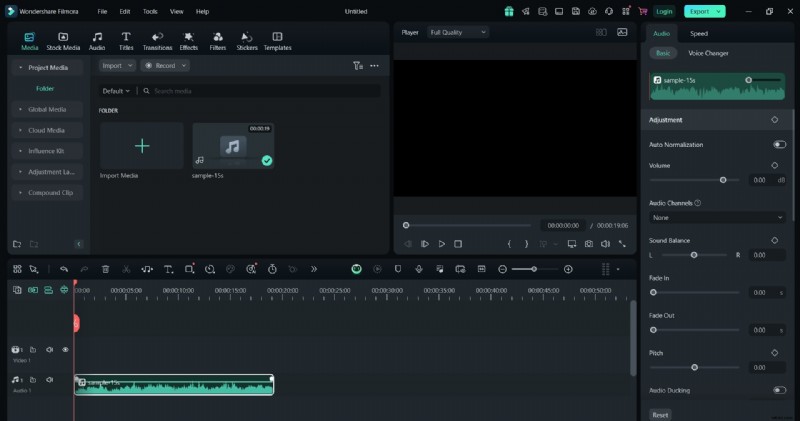Click the voiceover microphone icon in timeline toolbar
This screenshot has width=800, height=421.
(x=419, y=269)
